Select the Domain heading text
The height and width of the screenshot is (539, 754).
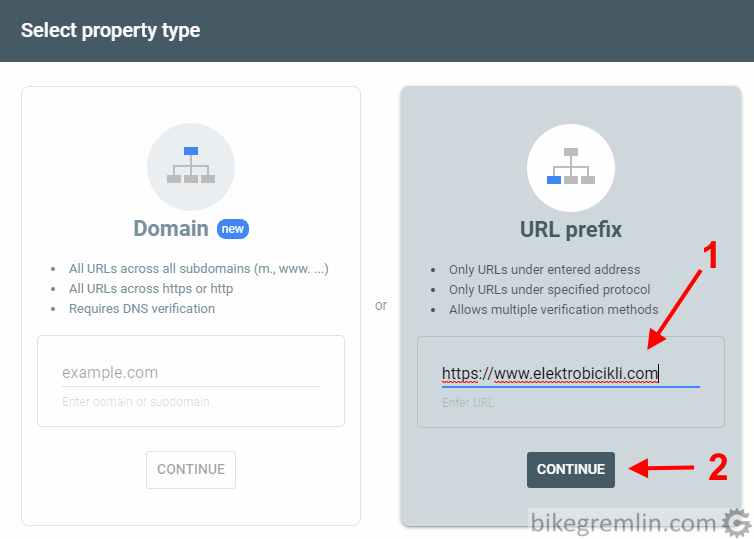[x=171, y=228]
